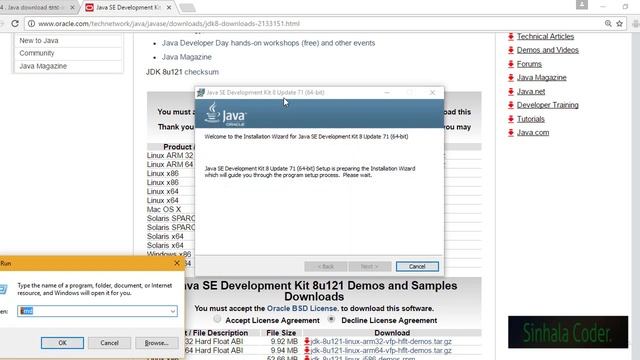Click download icon beside Demos and Videos
640x360 pixels.
(511, 50)
